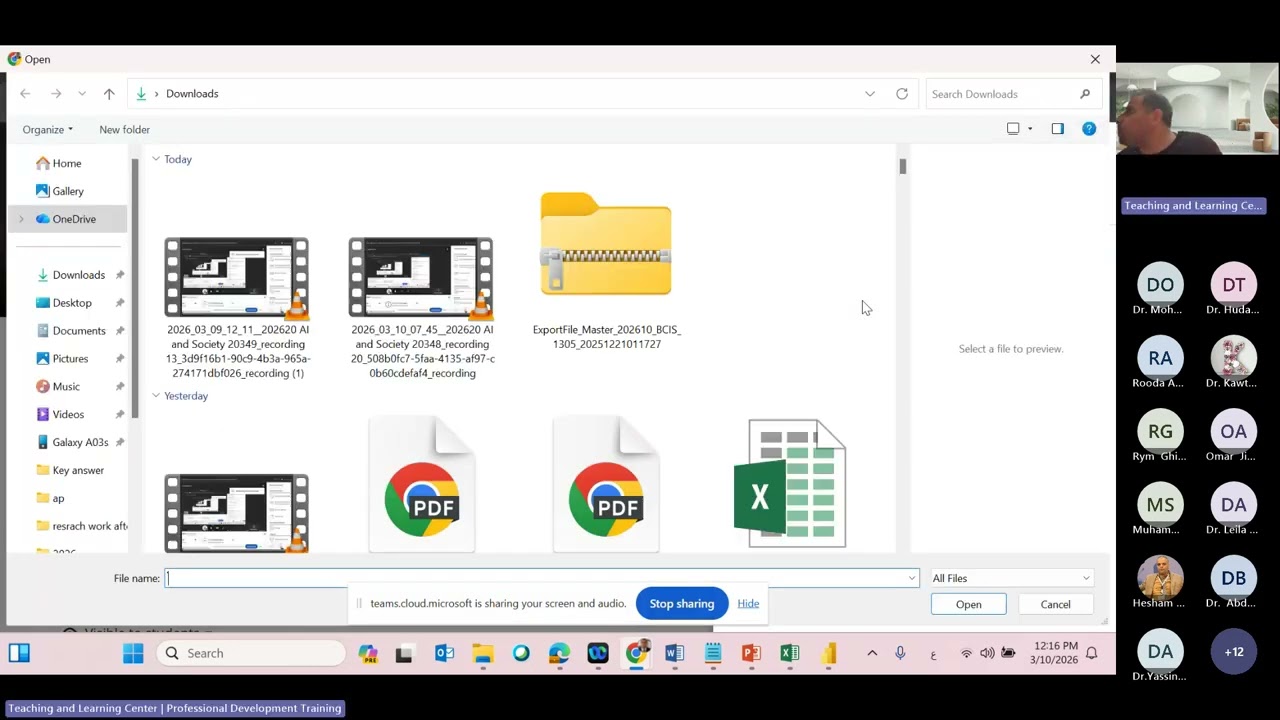Hide the screen sharing notification bar
Image resolution: width=1280 pixels, height=720 pixels.
(748, 603)
